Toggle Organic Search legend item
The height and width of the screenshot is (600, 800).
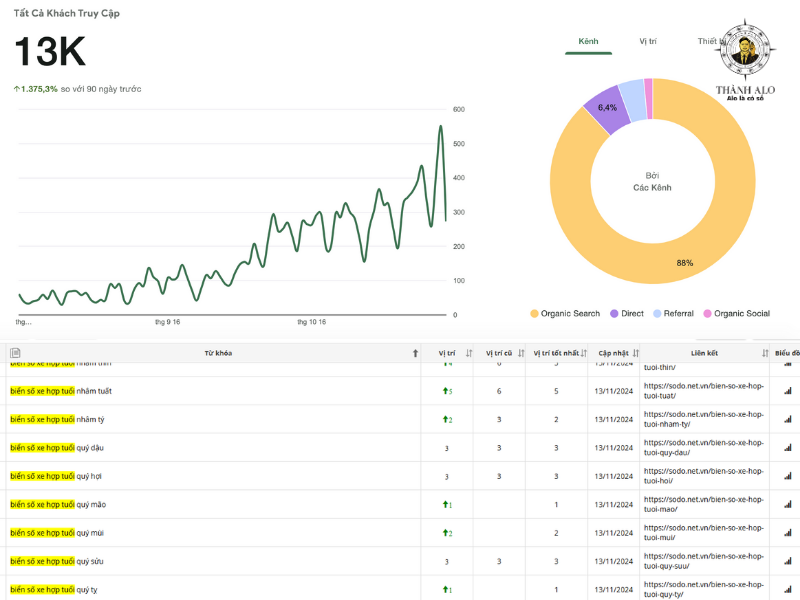click(565, 314)
